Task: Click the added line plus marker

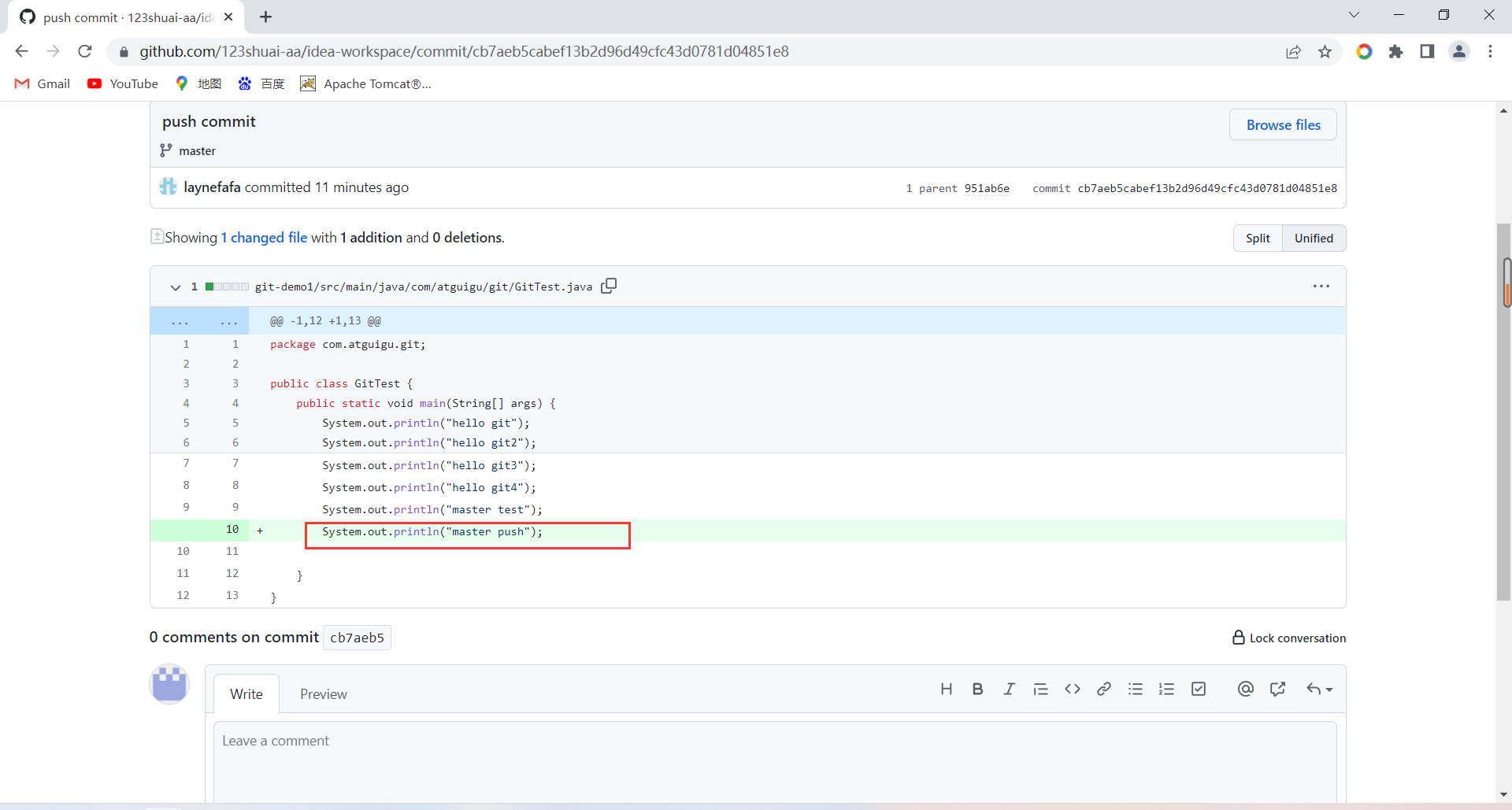Action: pos(260,531)
